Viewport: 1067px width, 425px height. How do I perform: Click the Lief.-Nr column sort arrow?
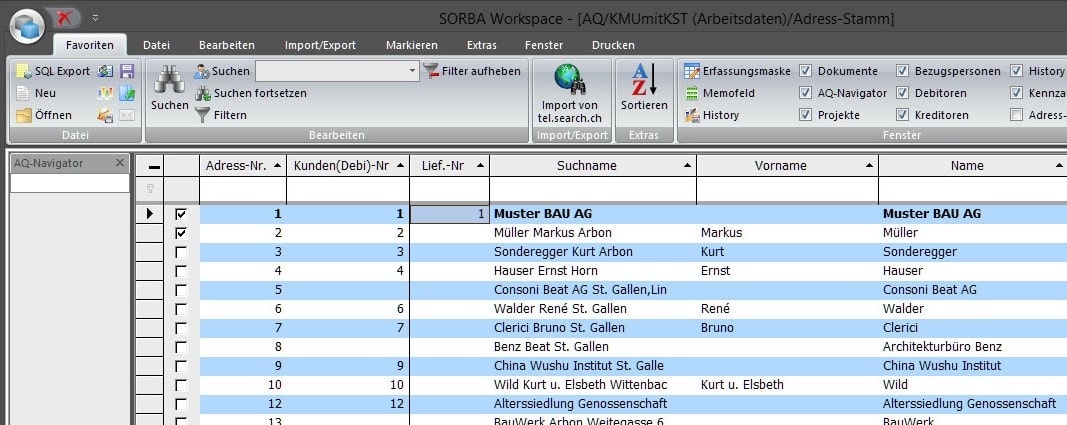click(480, 165)
